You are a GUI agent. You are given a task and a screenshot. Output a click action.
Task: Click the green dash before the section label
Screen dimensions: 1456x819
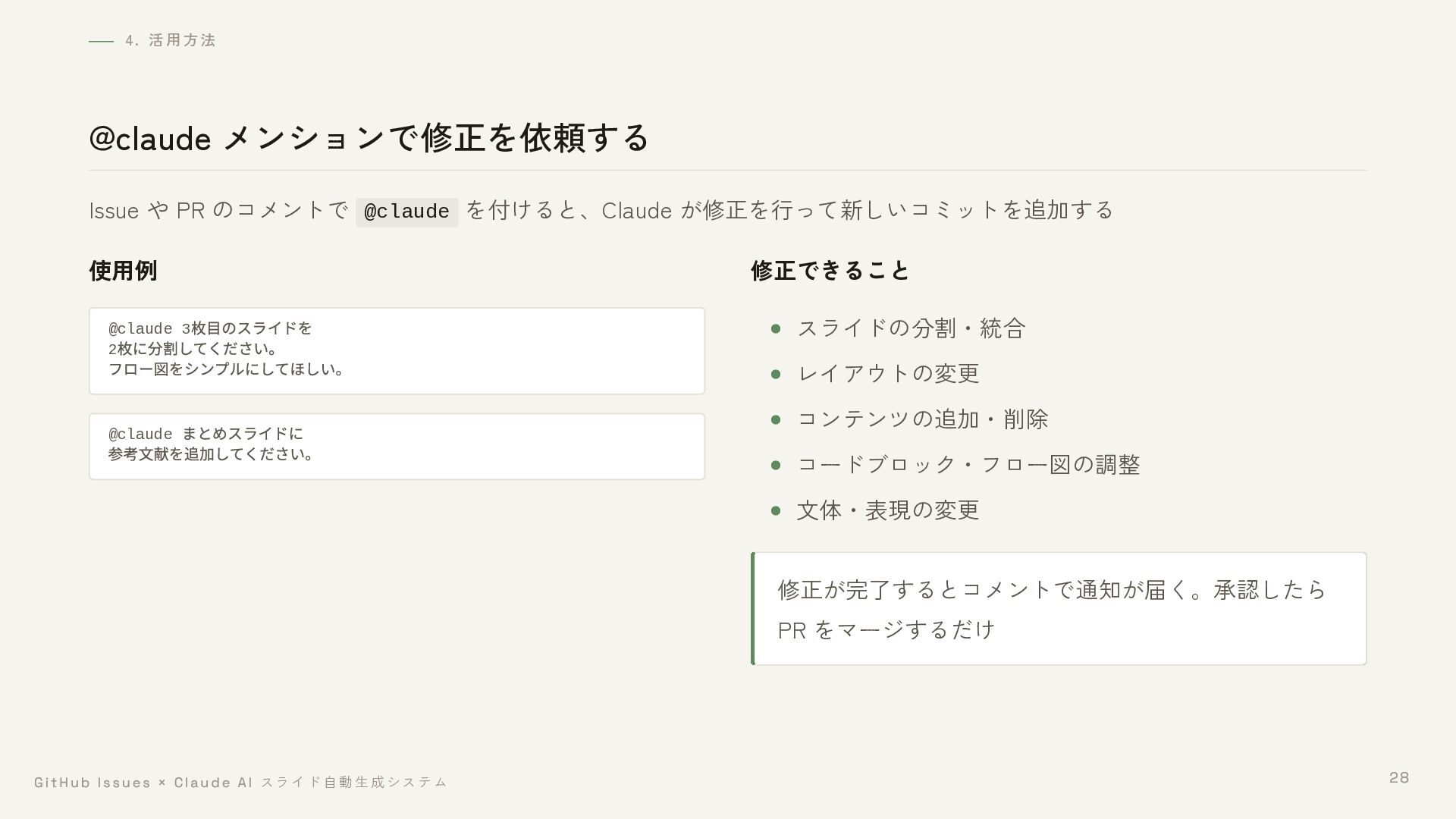[101, 41]
